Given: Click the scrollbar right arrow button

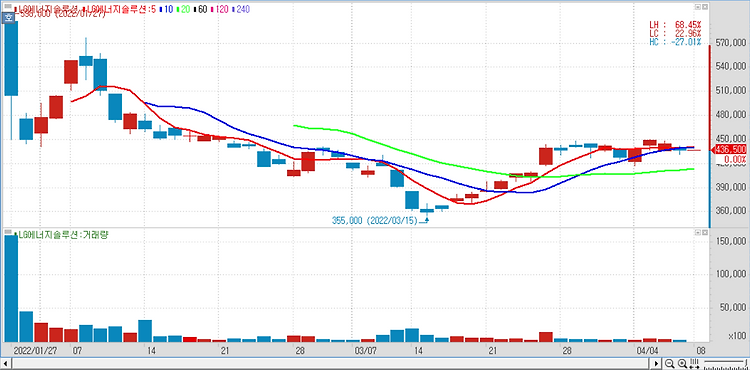Looking at the screenshot, I should [657, 363].
